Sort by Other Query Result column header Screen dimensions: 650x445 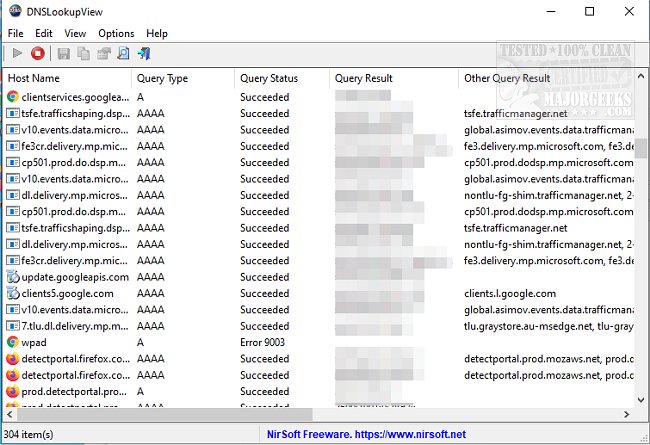(x=546, y=78)
